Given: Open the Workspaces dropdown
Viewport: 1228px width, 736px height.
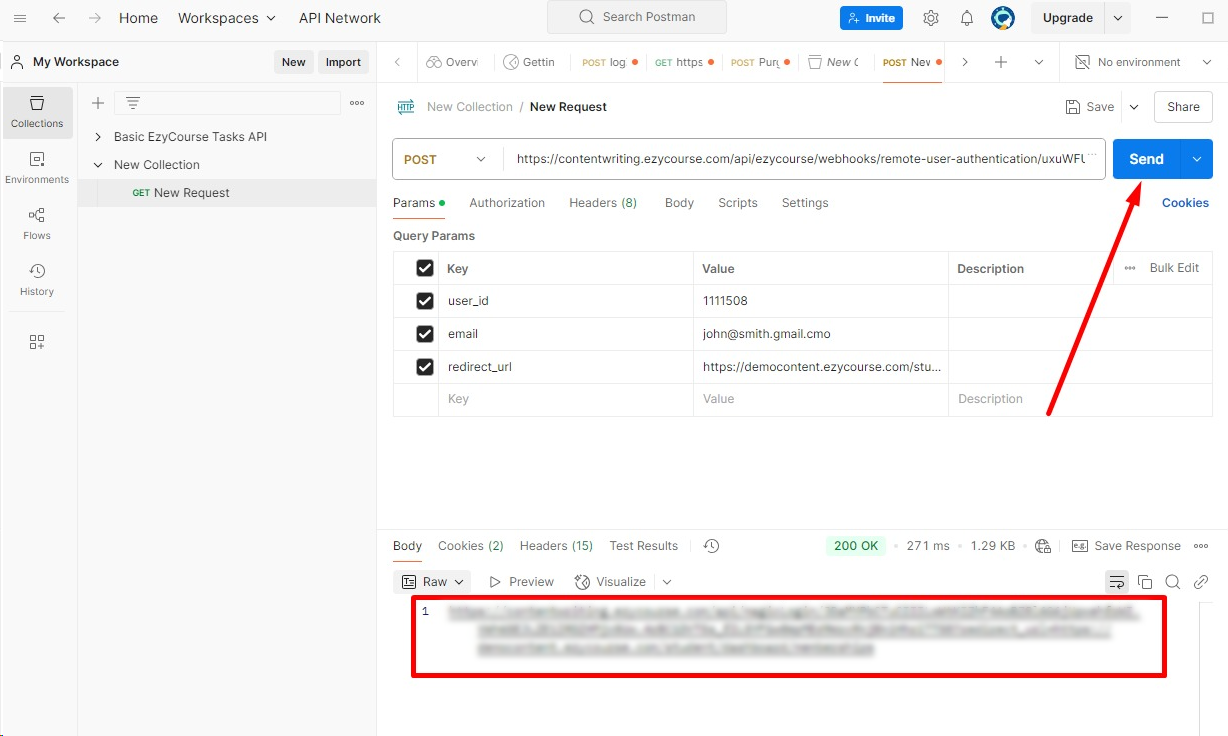Looking at the screenshot, I should pos(227,18).
